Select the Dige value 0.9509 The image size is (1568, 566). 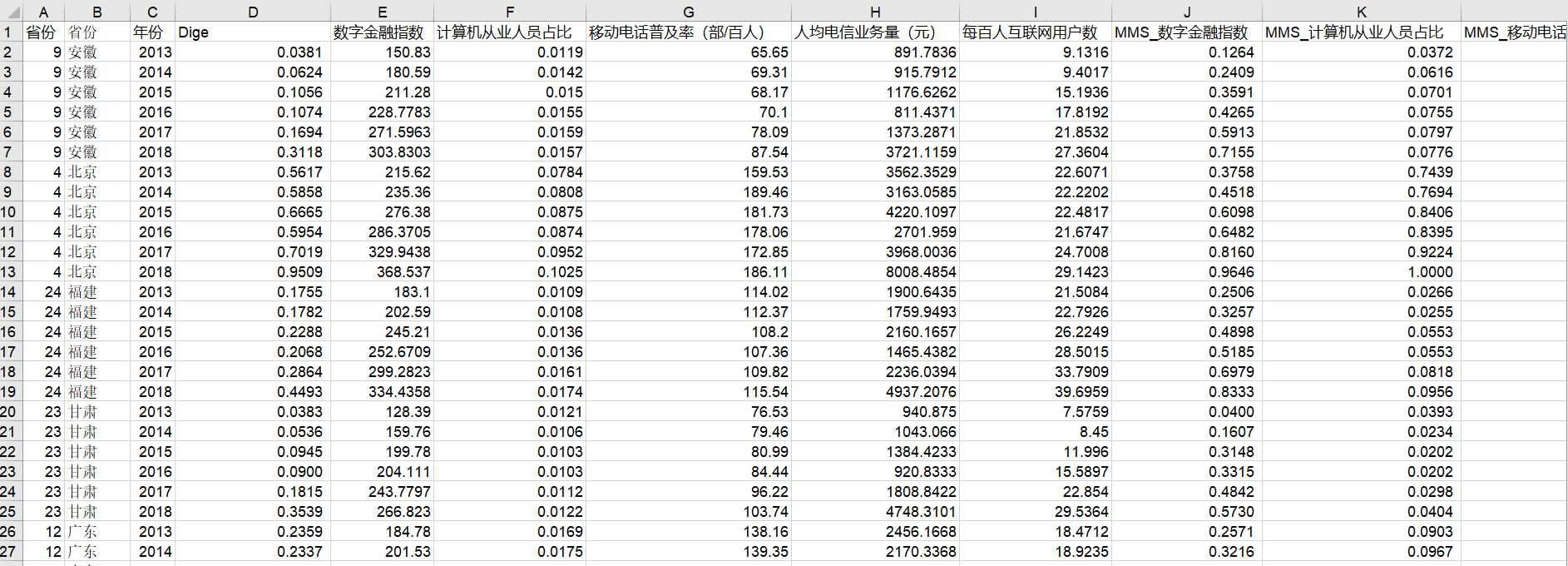(x=253, y=271)
